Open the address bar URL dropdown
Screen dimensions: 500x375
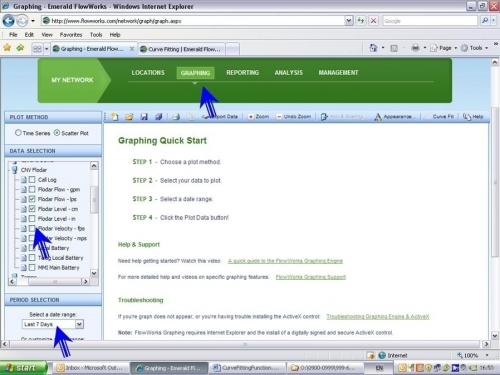coord(349,21)
